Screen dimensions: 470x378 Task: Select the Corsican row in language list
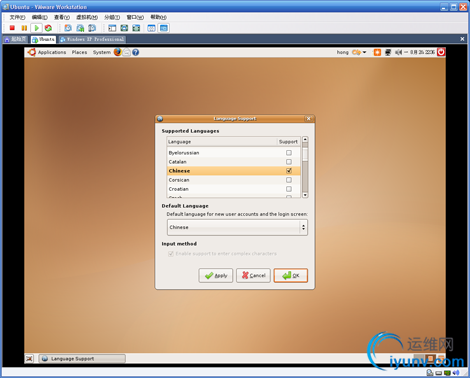233,180
